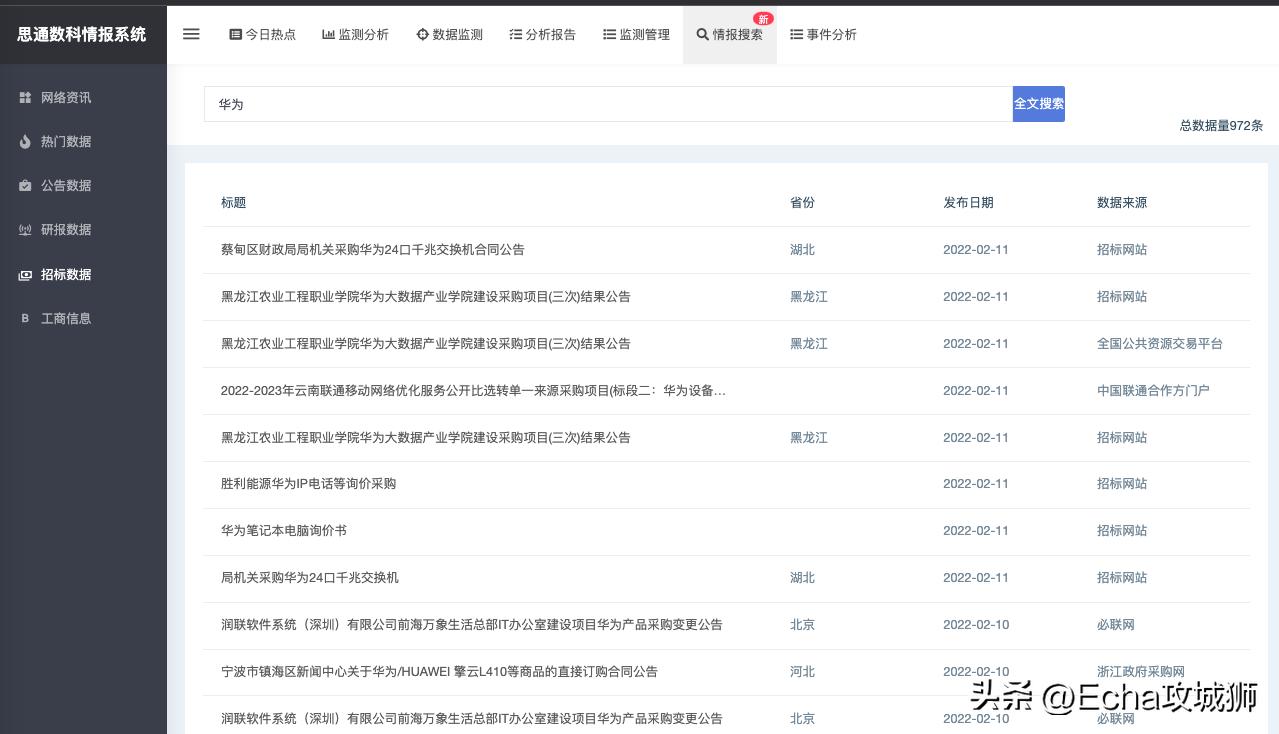Select the 事件分析 icon
Viewport: 1279px width, 734px height.
tap(797, 35)
